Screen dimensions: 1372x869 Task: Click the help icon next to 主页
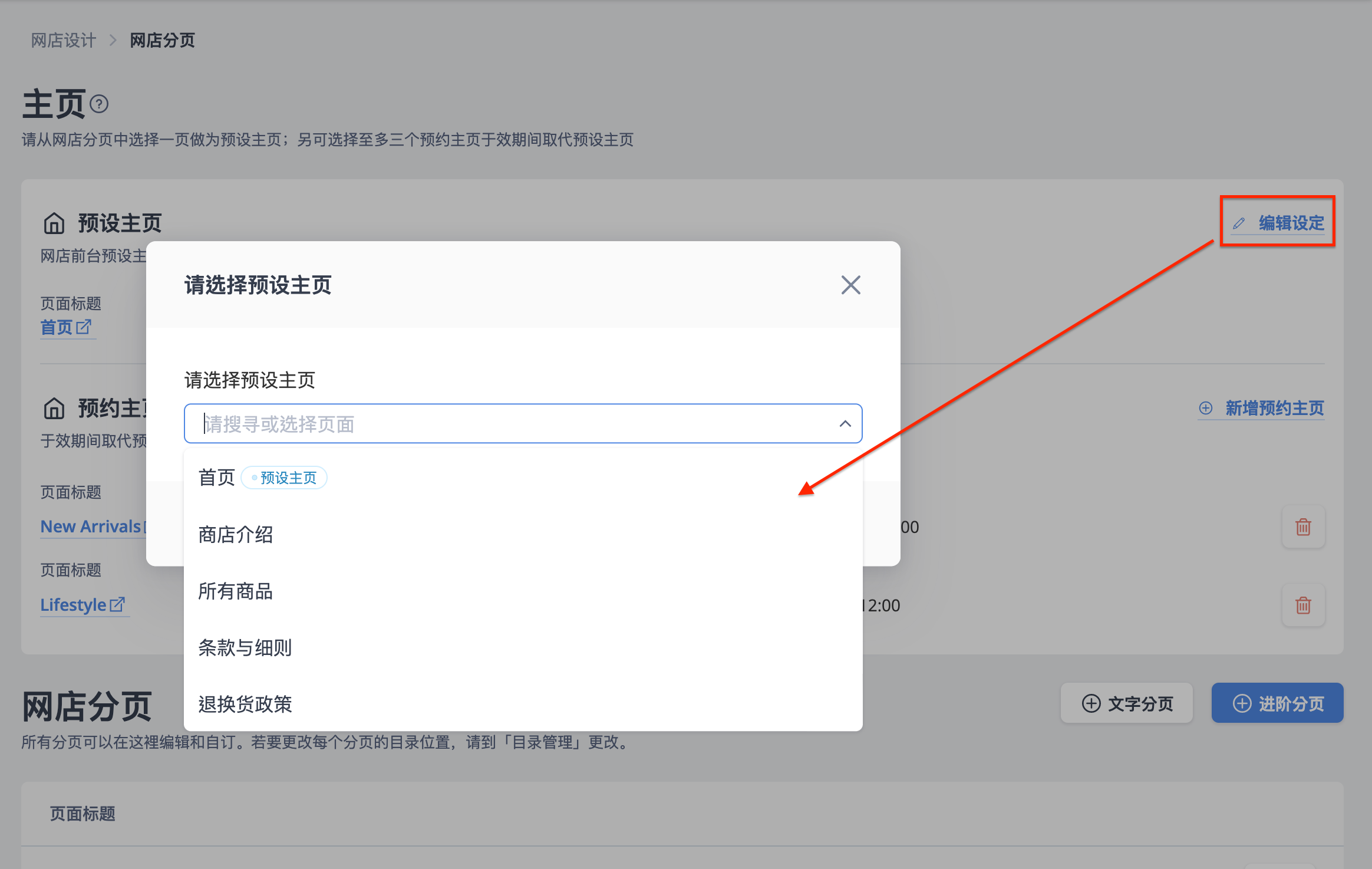click(x=99, y=104)
